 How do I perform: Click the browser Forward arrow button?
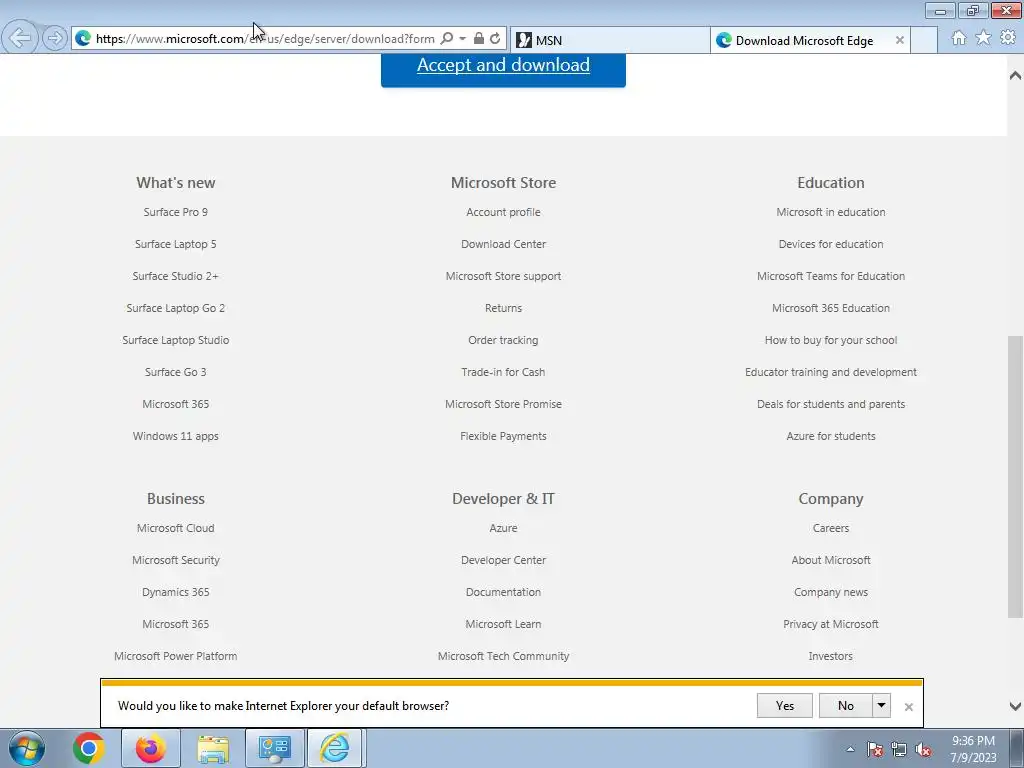pyautogui.click(x=54, y=38)
